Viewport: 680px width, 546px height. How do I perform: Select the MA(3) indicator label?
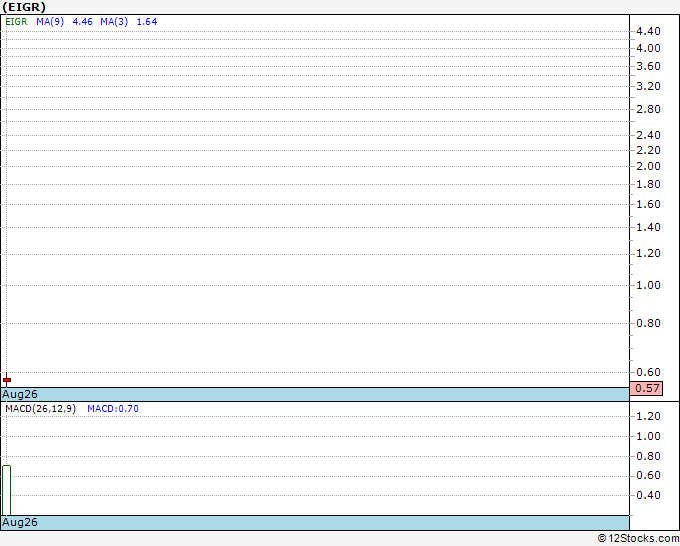coord(114,22)
